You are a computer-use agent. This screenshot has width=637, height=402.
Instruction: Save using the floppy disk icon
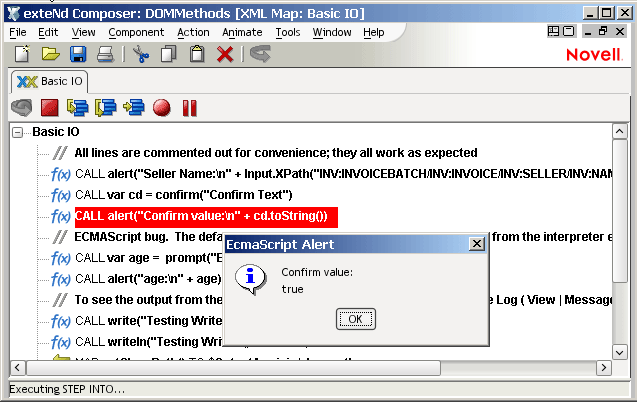click(78, 54)
